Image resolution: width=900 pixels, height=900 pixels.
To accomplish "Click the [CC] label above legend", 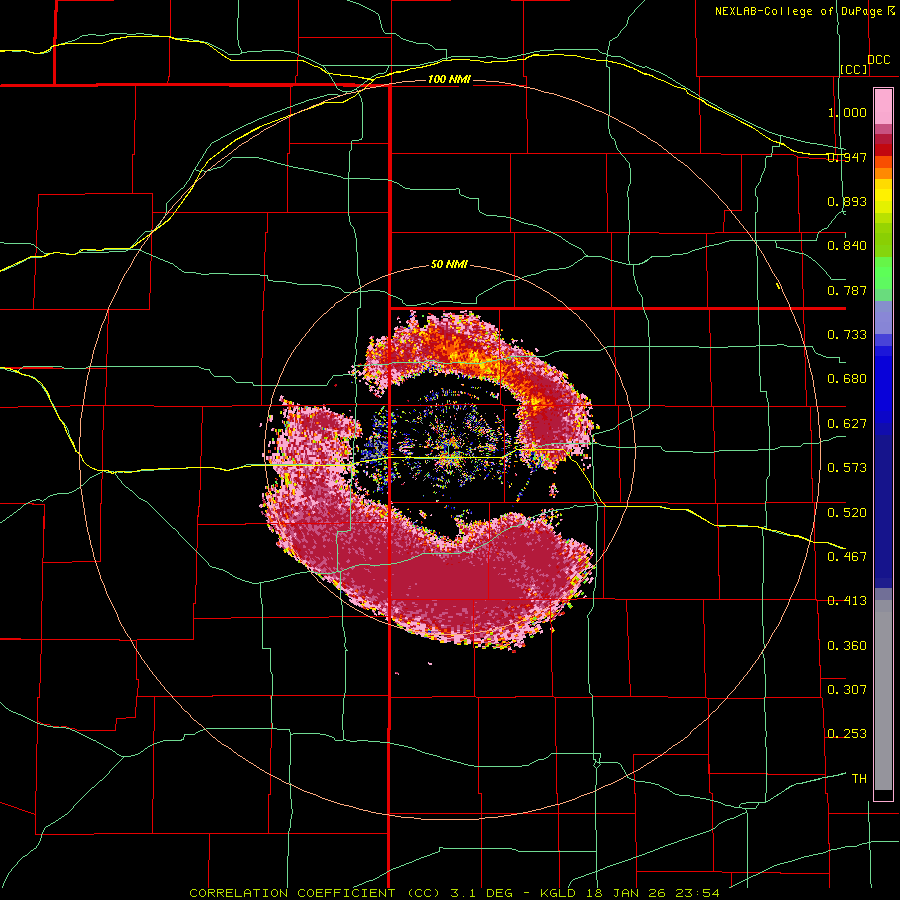I will [x=854, y=69].
